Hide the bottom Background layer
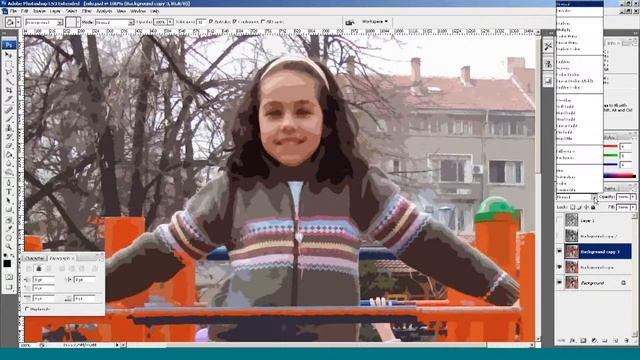Screen dimensions: 640x360 click(x=559, y=282)
